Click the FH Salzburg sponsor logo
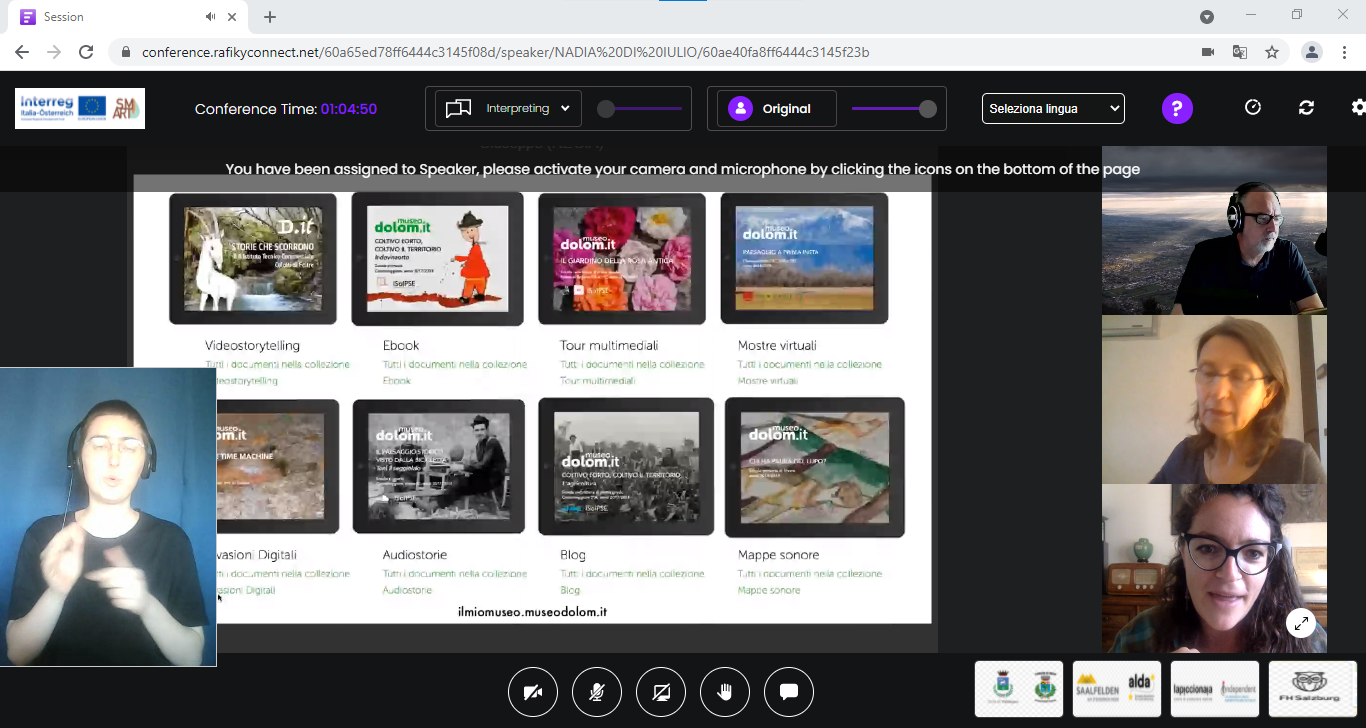This screenshot has width=1366, height=728. [1313, 688]
